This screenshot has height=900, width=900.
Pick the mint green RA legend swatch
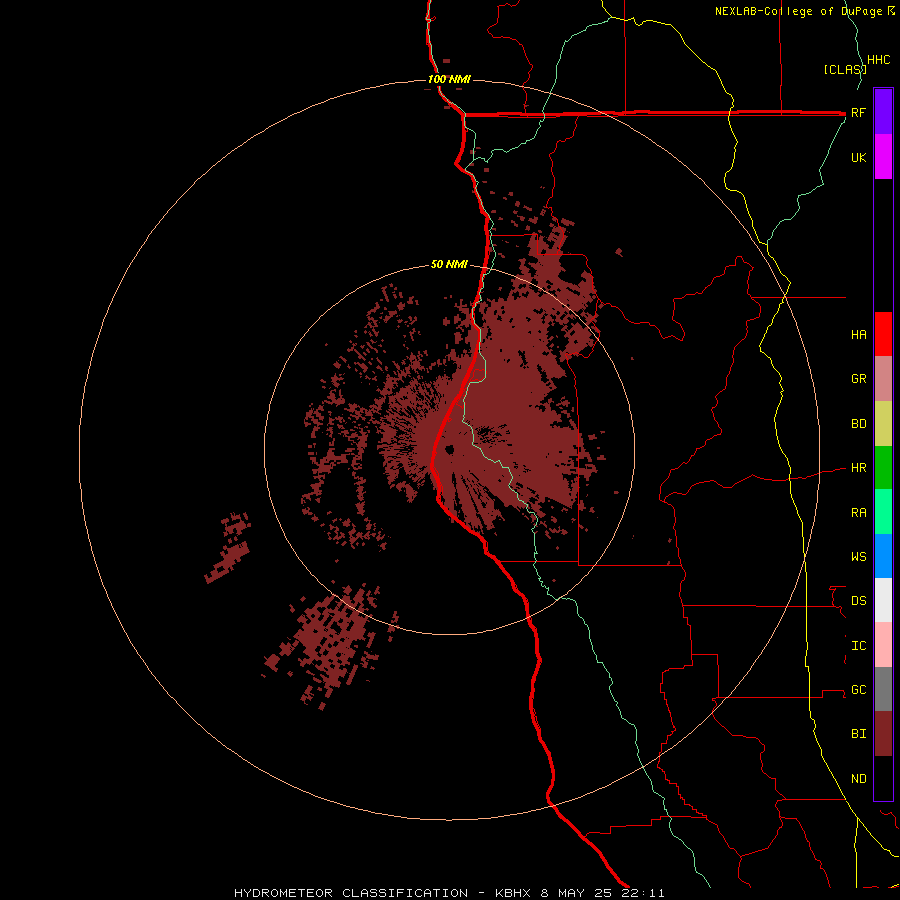tap(883, 512)
